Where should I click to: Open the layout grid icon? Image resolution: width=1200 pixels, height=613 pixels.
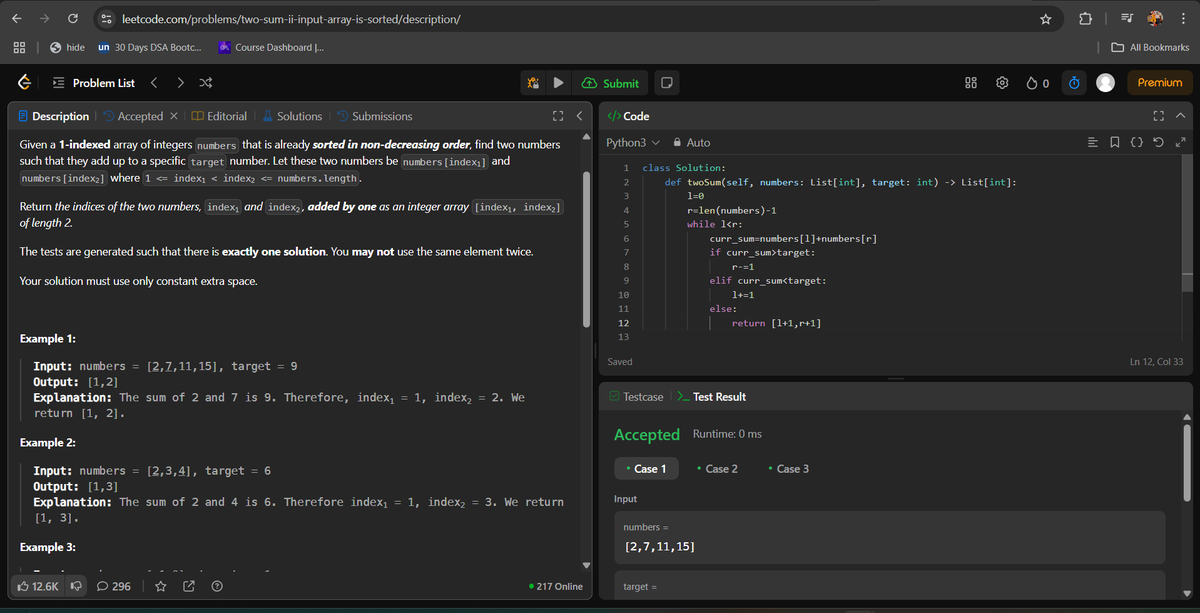(x=970, y=83)
